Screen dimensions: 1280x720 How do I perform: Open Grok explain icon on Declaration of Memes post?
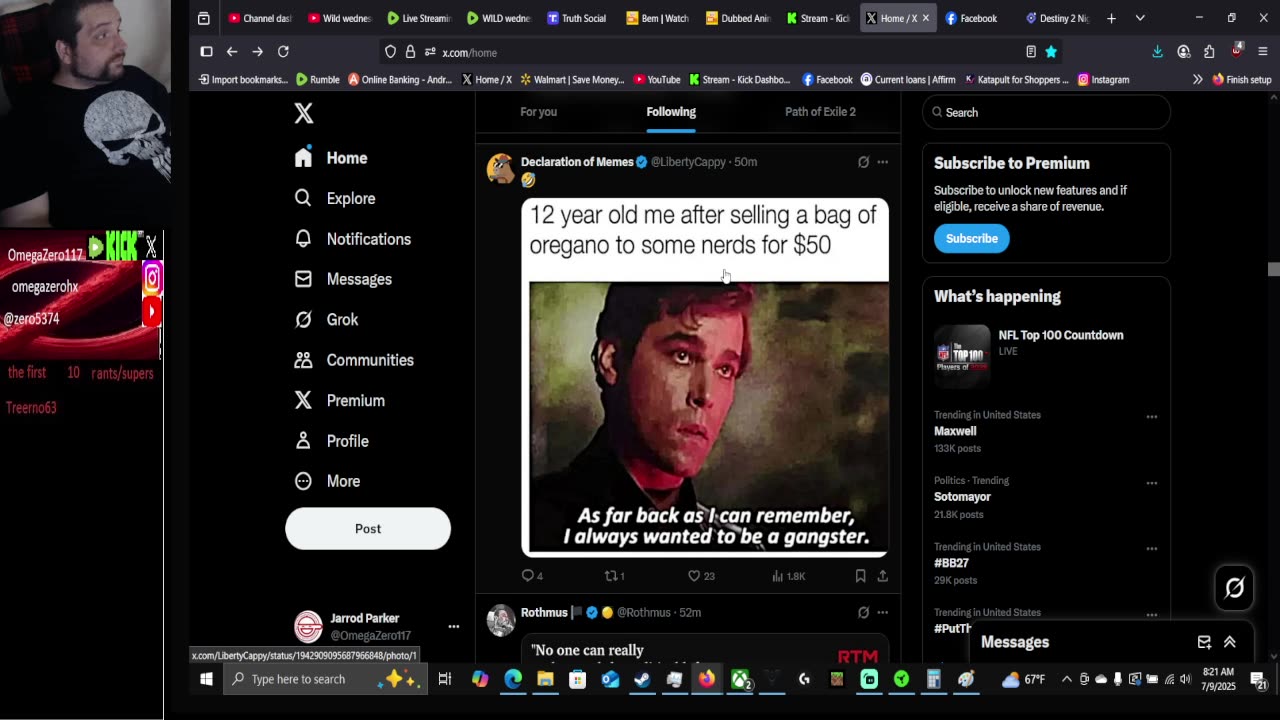[x=863, y=162]
